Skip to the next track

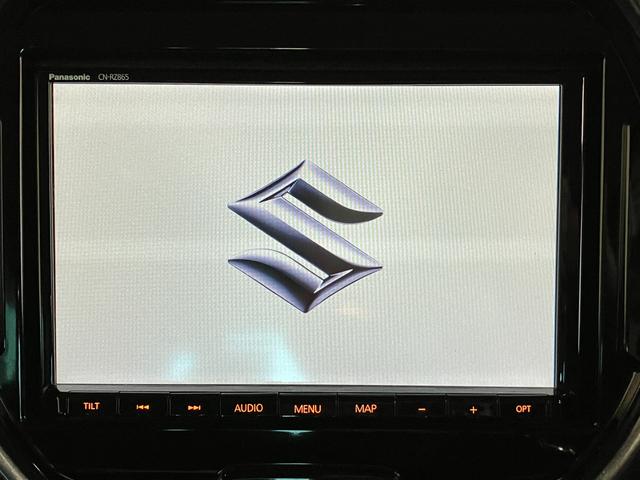click(194, 407)
